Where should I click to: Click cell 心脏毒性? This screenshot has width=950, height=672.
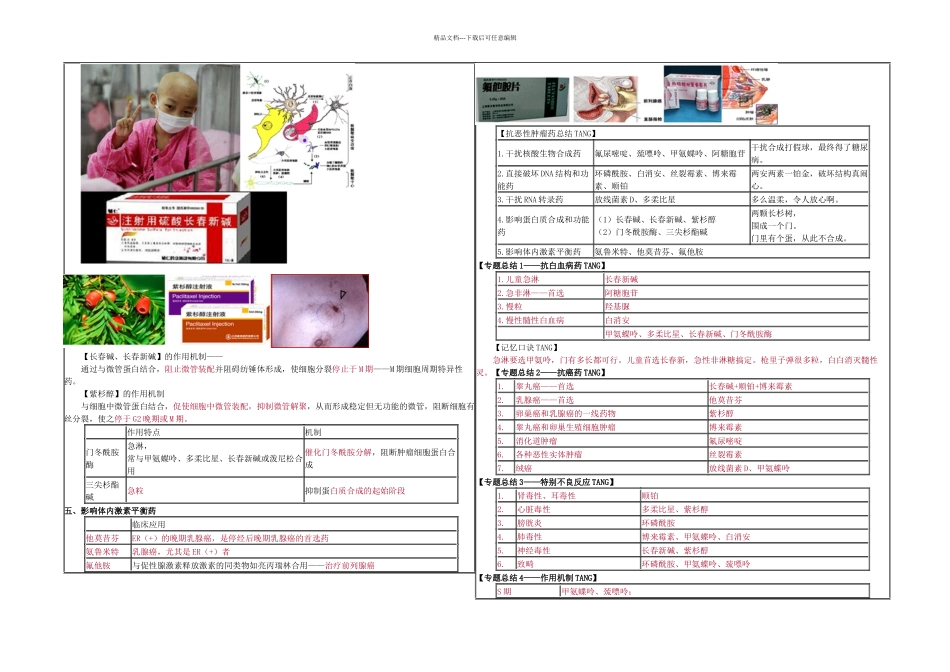click(x=534, y=509)
